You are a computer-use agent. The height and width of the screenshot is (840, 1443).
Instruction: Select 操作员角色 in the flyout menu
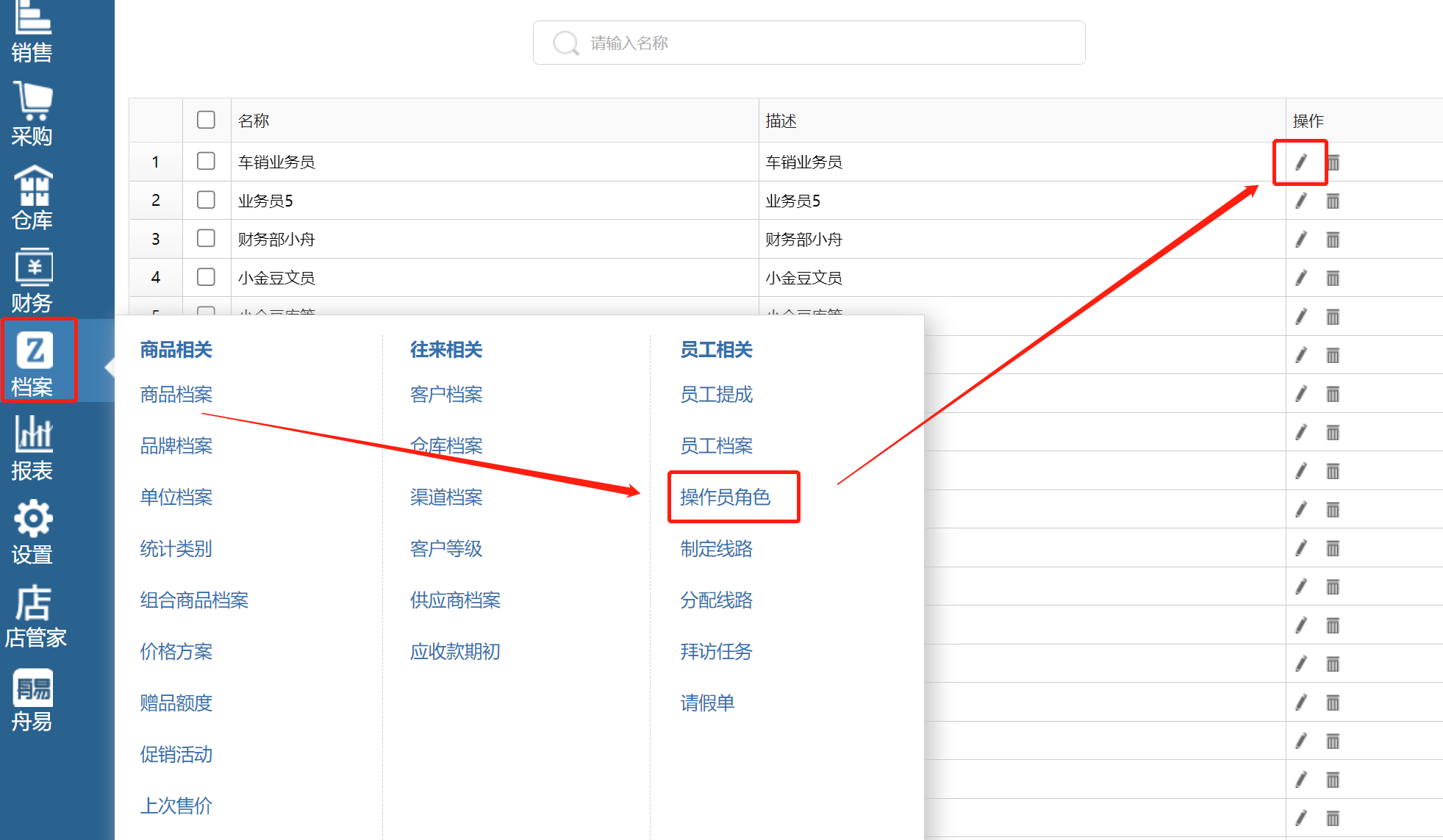pyautogui.click(x=725, y=497)
